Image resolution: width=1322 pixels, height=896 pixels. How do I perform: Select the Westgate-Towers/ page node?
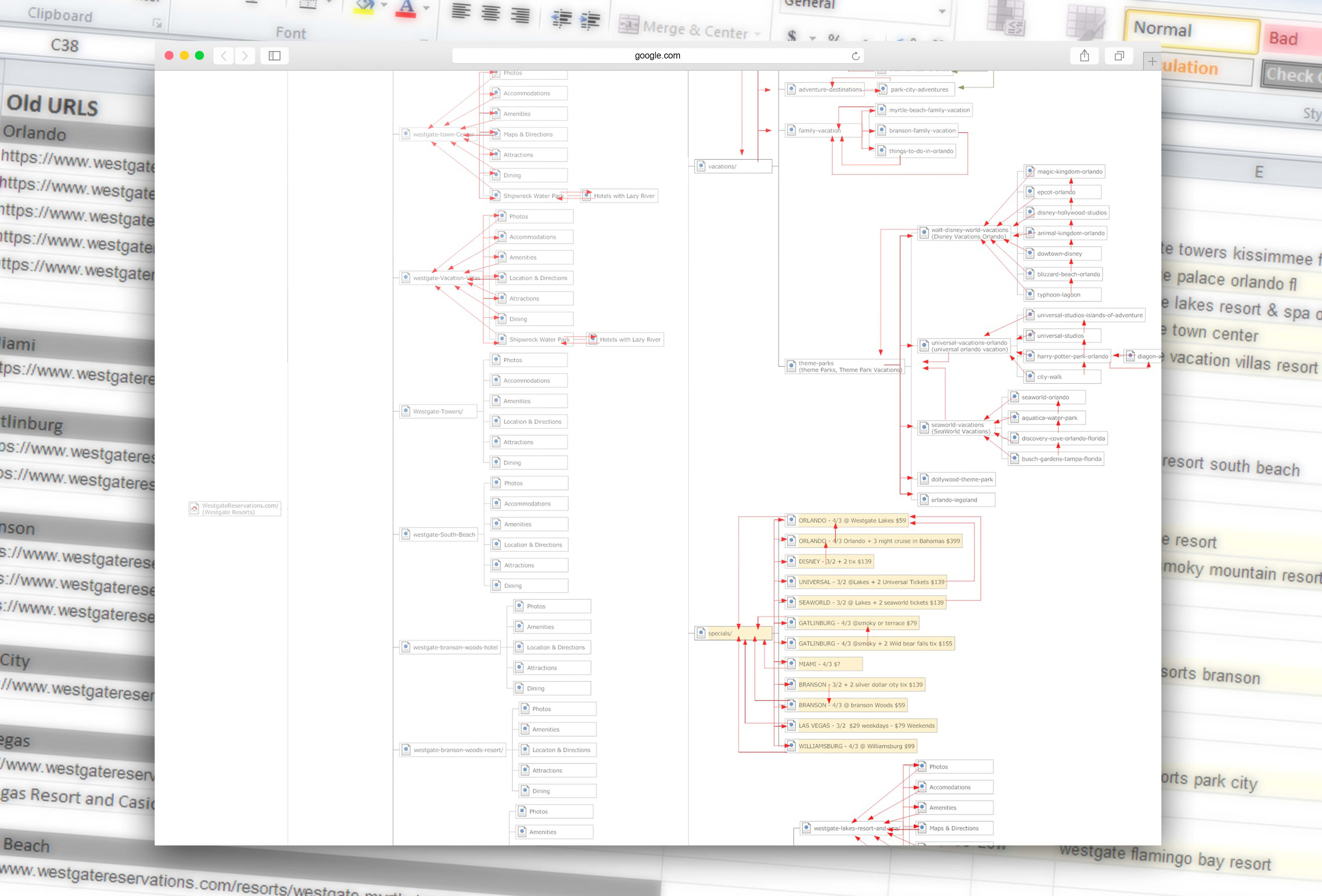pos(438,411)
